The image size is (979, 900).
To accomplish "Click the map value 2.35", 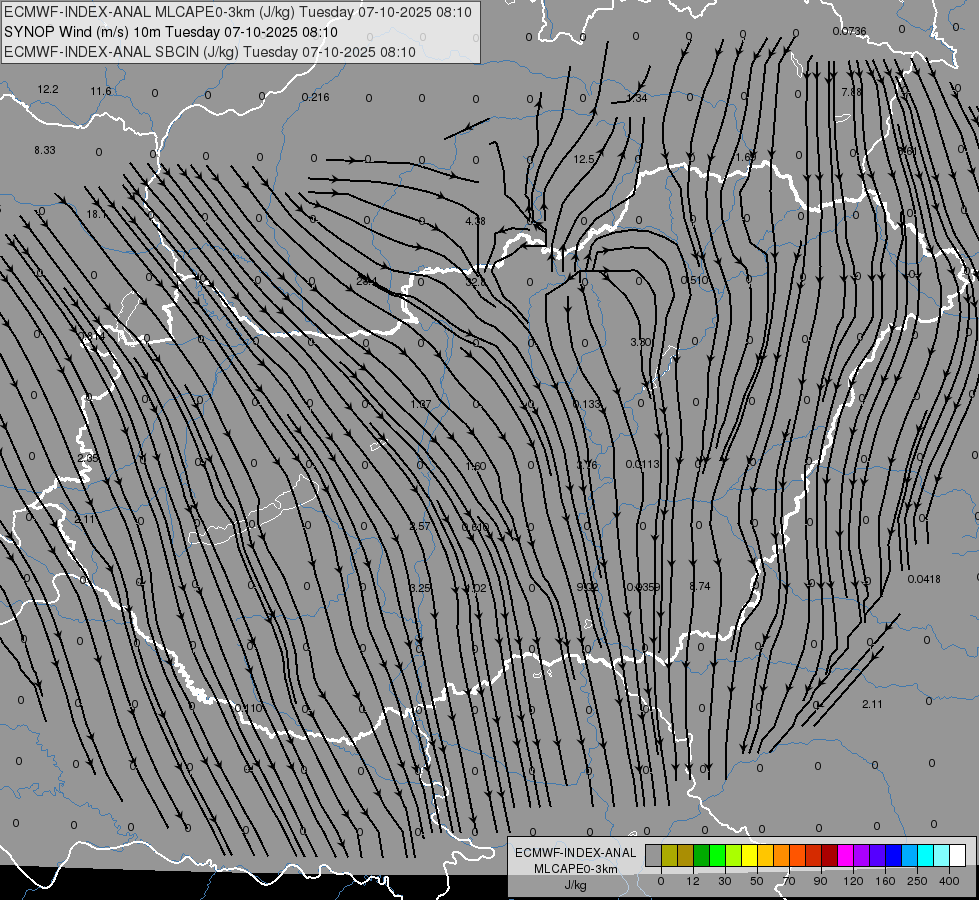I will (88, 458).
